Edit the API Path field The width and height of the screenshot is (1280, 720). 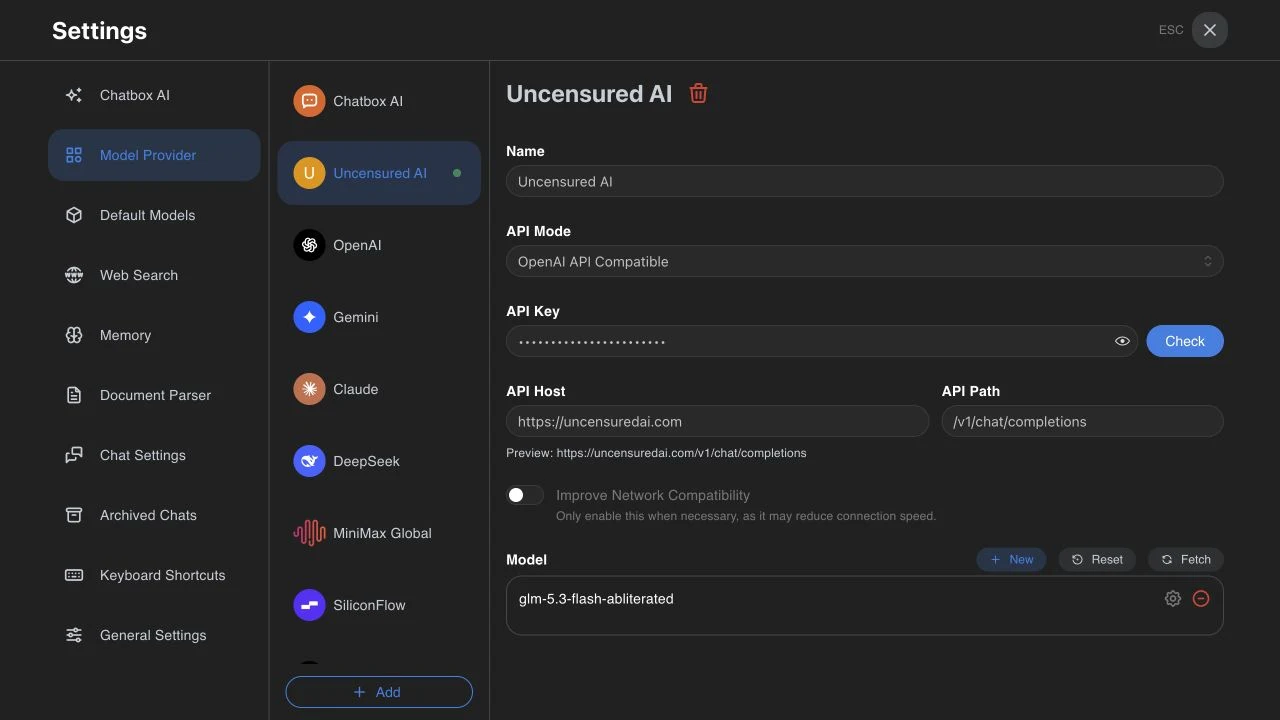[x=1083, y=421]
